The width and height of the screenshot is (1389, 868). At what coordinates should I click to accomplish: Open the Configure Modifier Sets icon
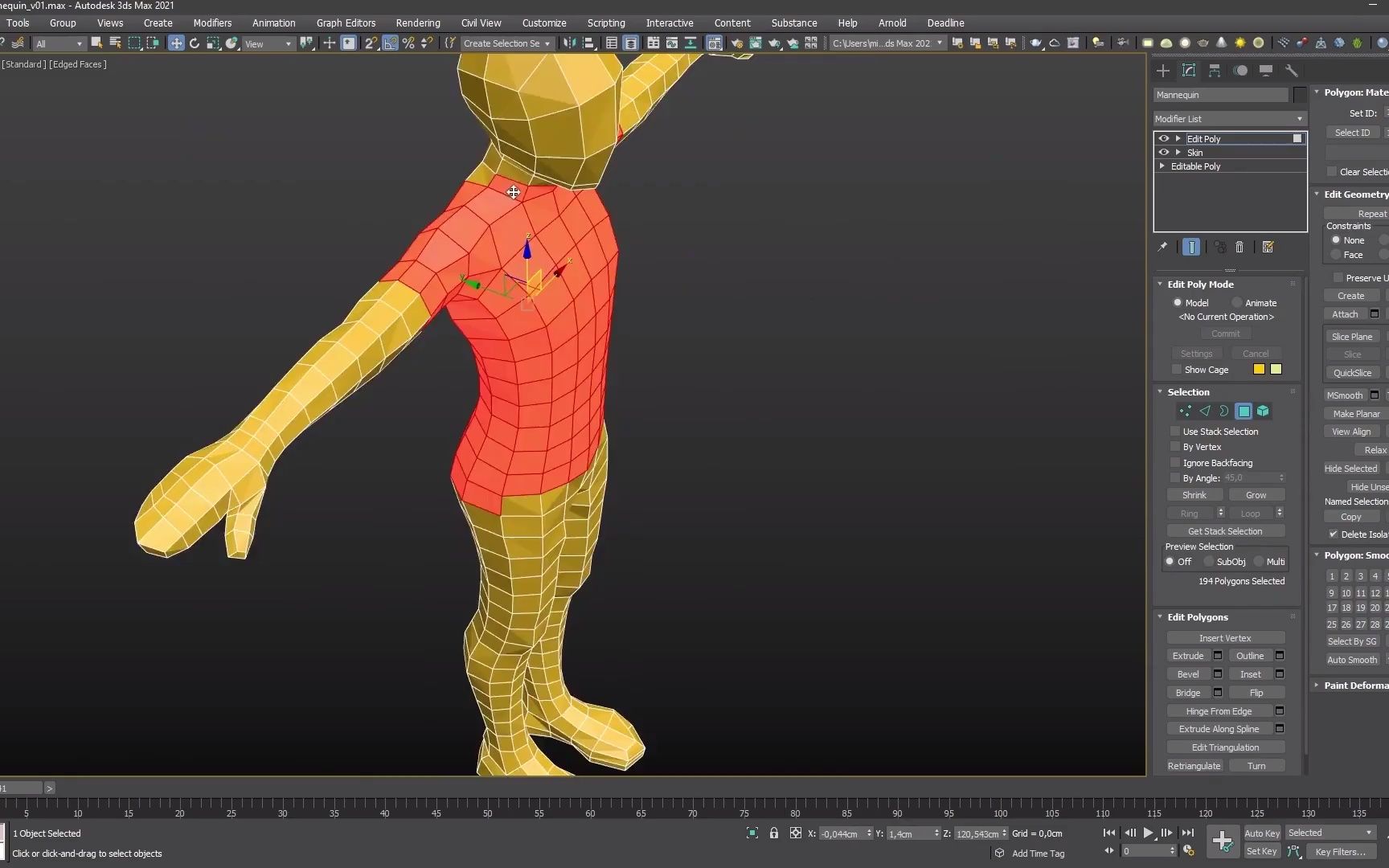point(1268,247)
